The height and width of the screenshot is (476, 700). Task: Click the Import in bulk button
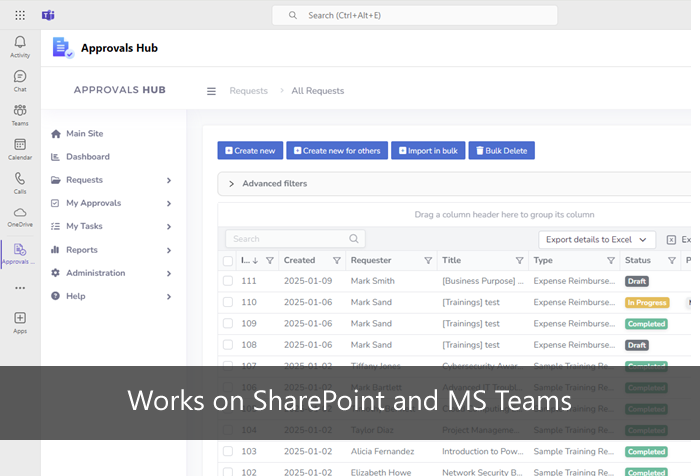tap(428, 150)
